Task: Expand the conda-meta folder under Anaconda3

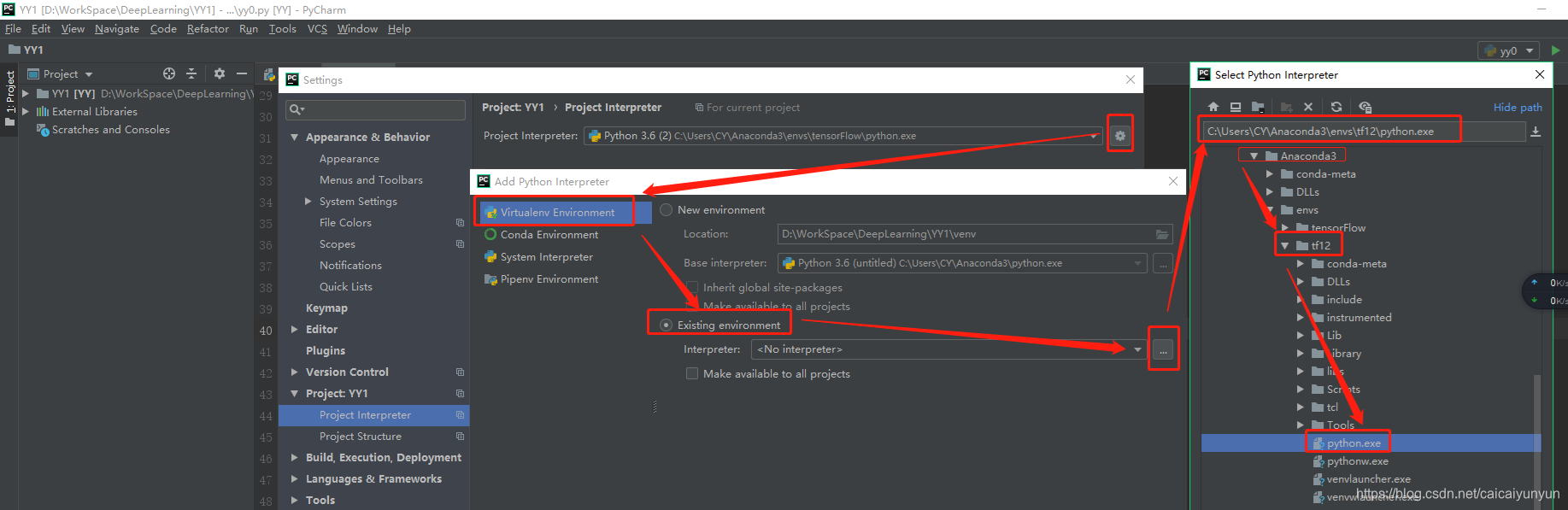Action: 1270,174
